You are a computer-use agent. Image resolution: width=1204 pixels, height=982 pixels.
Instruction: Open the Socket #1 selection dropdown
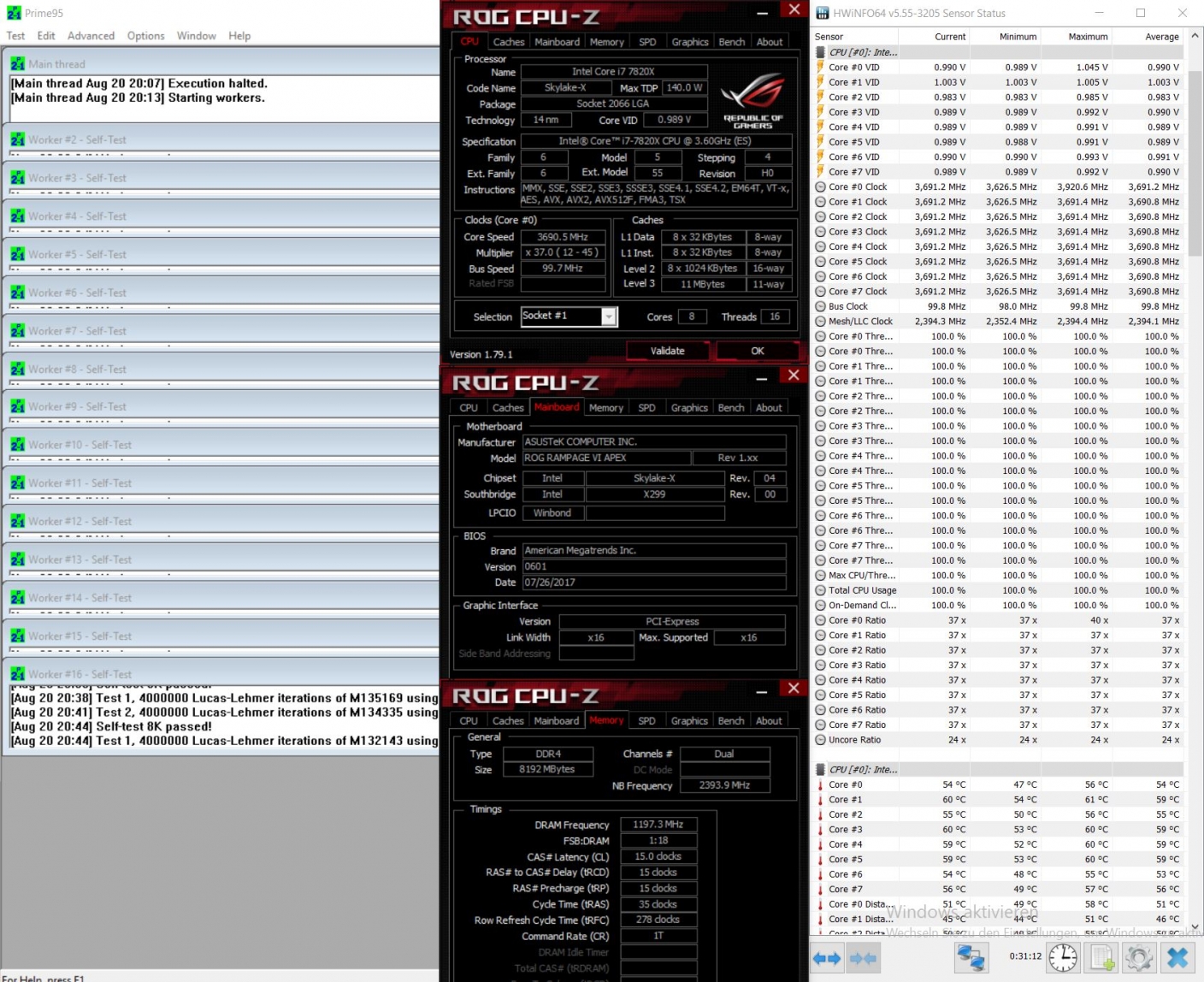point(608,317)
